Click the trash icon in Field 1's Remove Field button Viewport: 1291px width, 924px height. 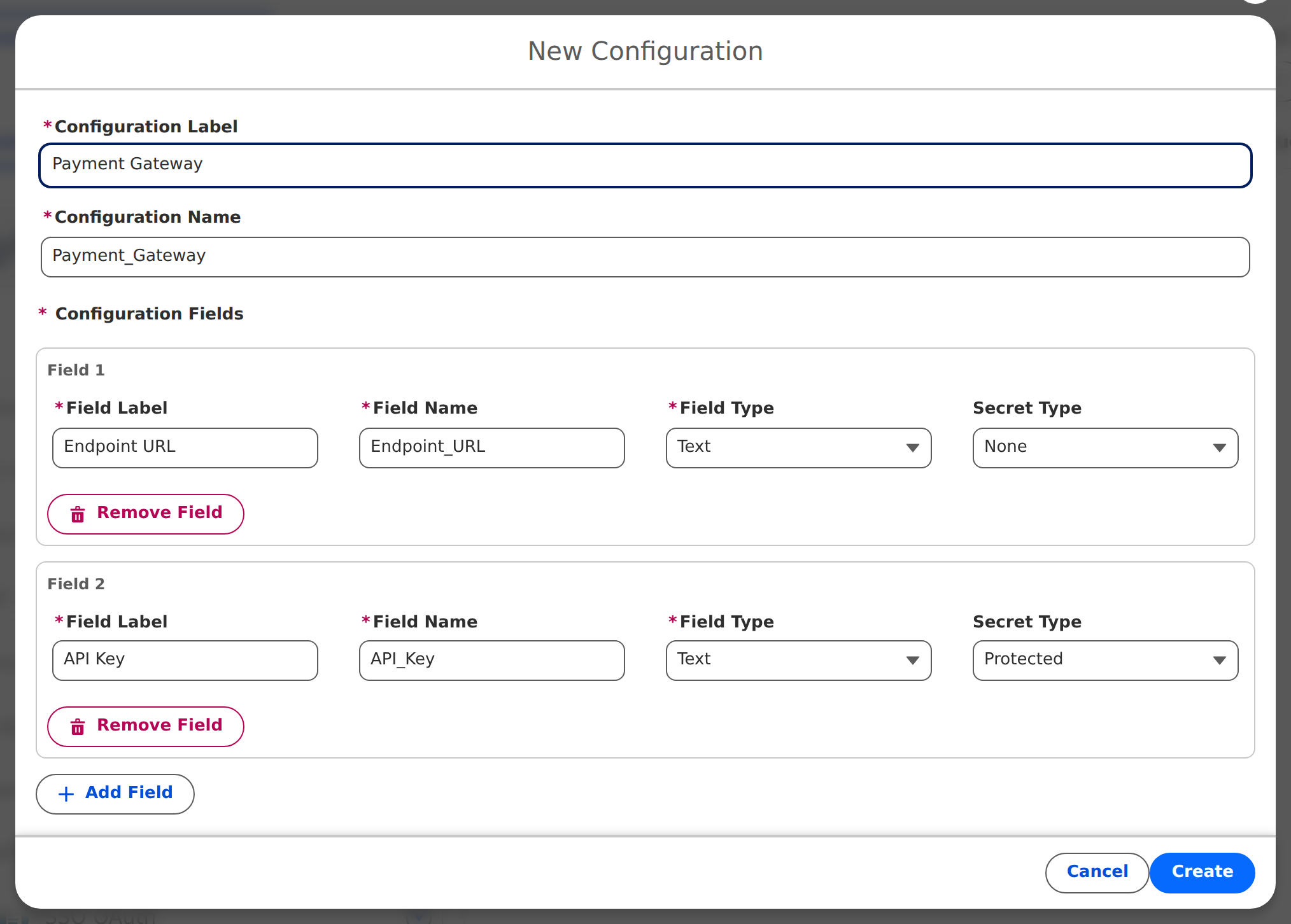pos(78,514)
